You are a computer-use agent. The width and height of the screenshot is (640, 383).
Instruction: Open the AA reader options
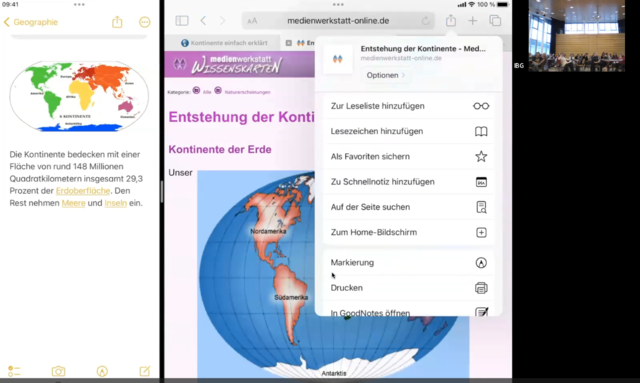point(252,21)
